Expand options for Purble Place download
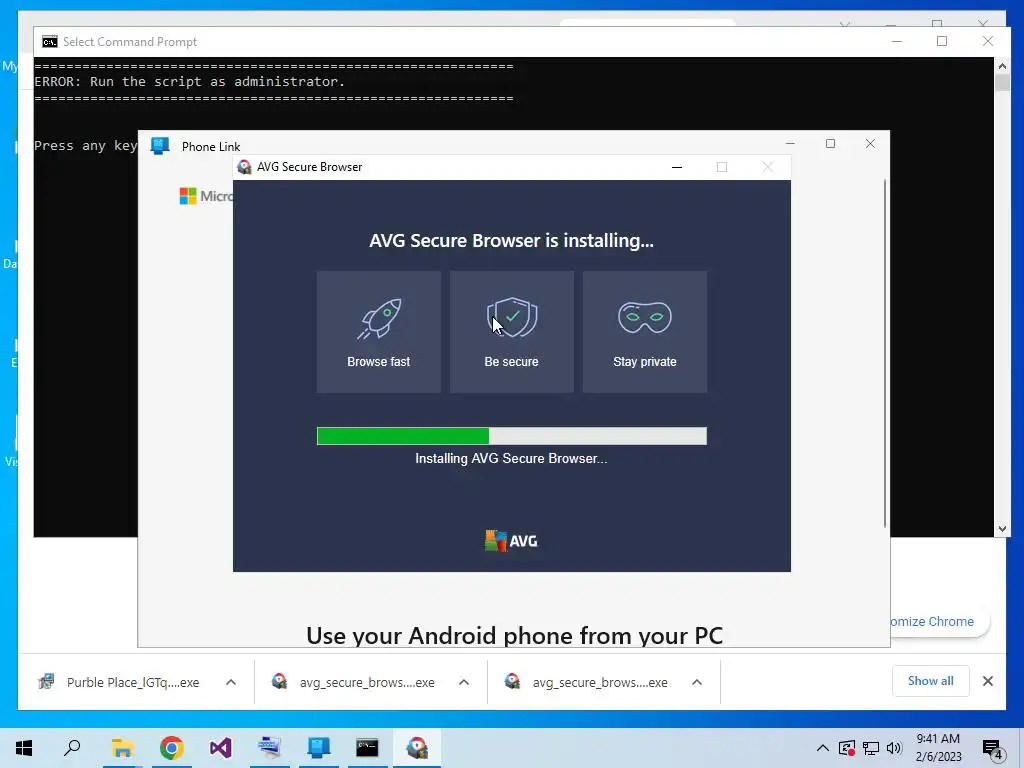Screen dimensions: 1024x768 click(231, 682)
